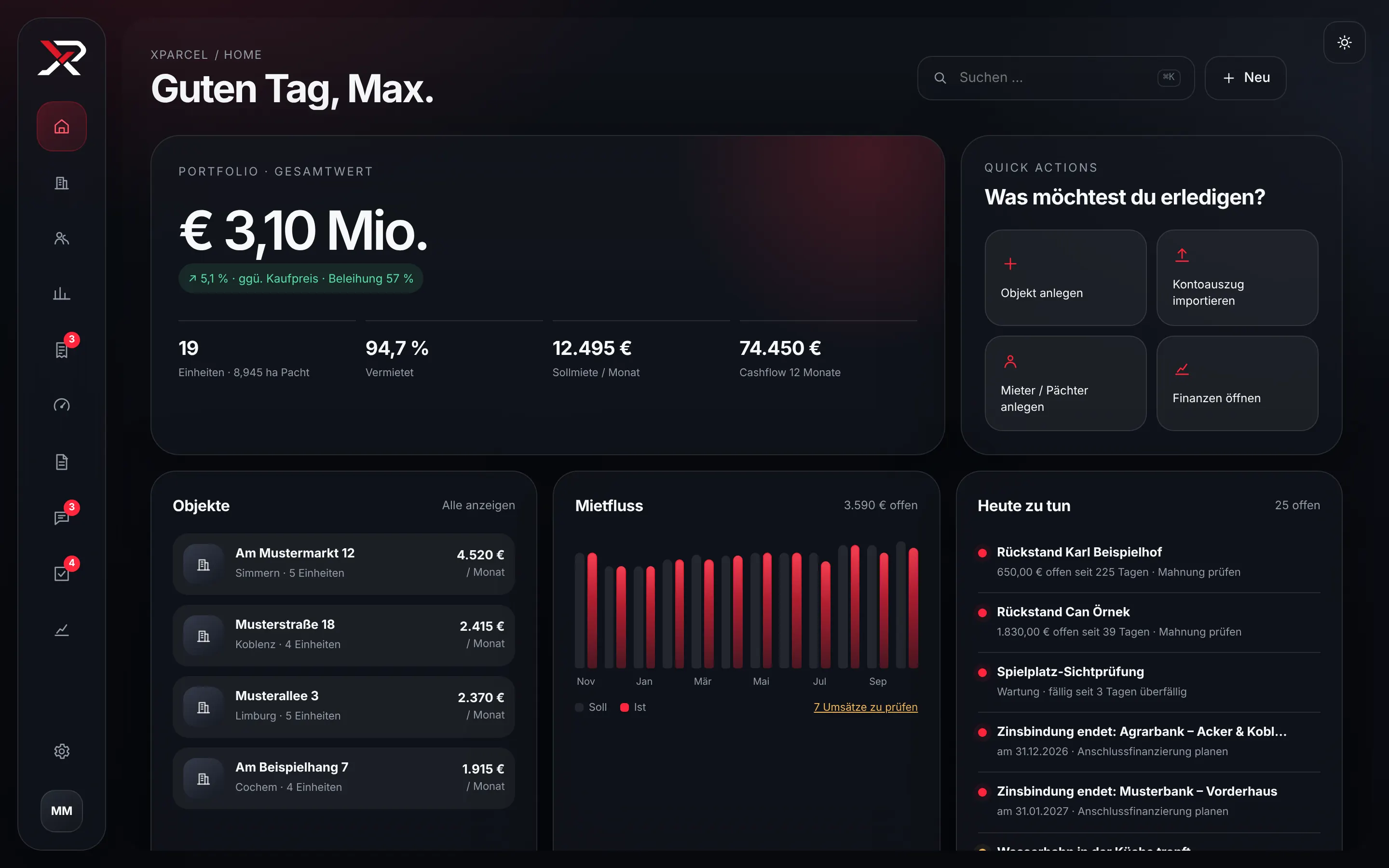Open the 7 Umsätze zu prüfen link
Screen dimensions: 1389x868
coord(865,707)
